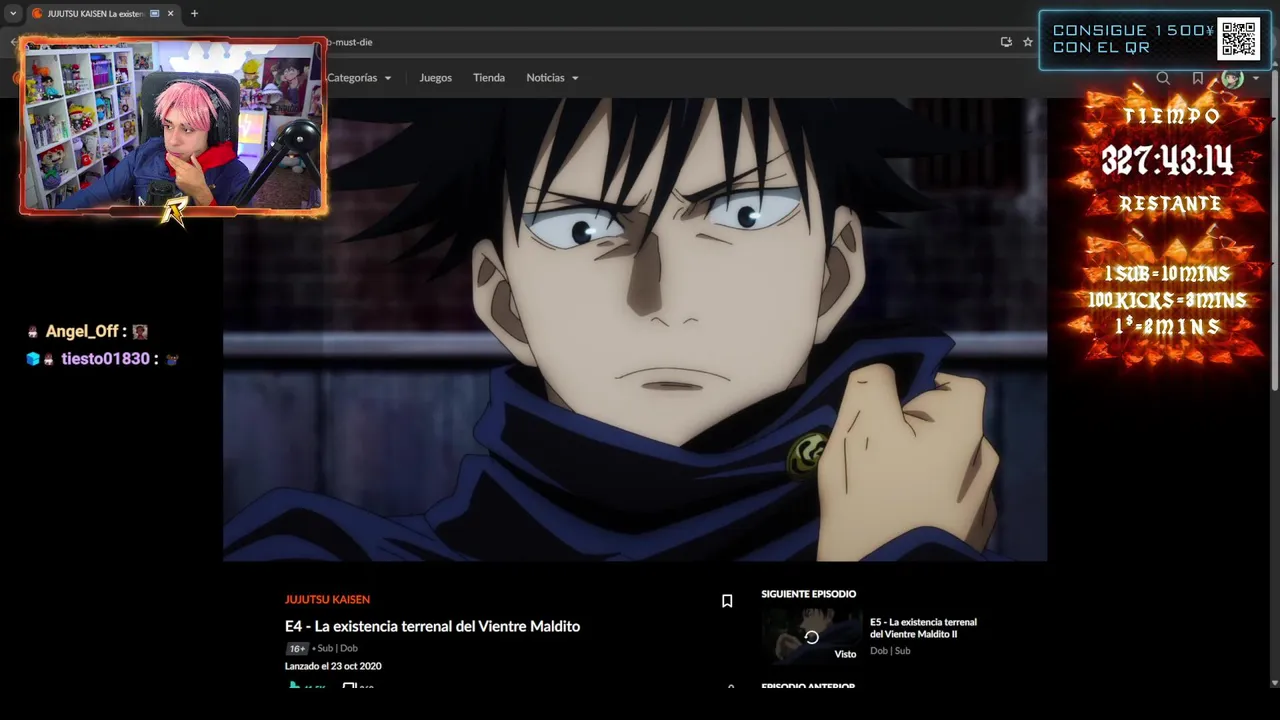Open next episode E5 thumbnail
The image size is (1280, 720).
click(x=811, y=637)
